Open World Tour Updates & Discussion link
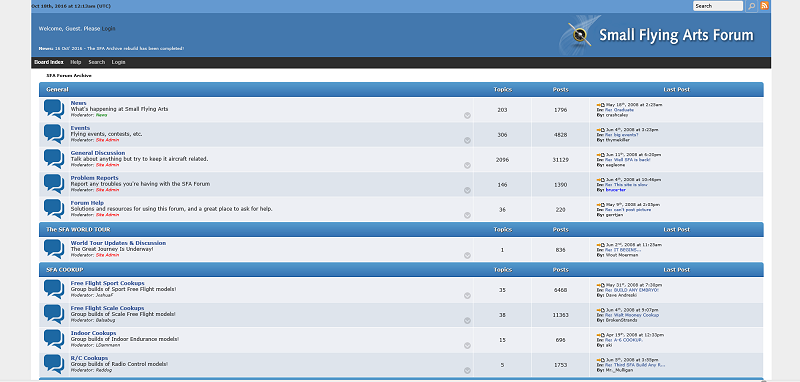This screenshot has height=382, width=800. (118, 243)
